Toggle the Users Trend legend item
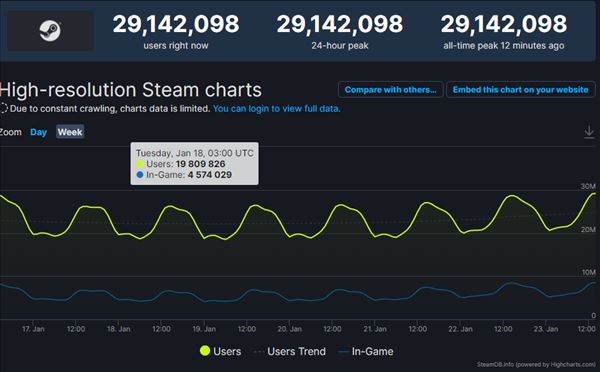Viewport: 600px width, 372px height. pyautogui.click(x=290, y=351)
